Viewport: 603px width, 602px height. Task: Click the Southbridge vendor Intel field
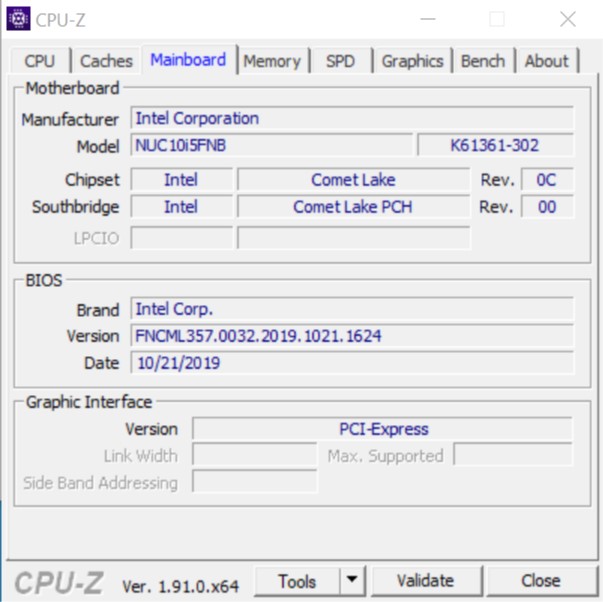[x=182, y=207]
